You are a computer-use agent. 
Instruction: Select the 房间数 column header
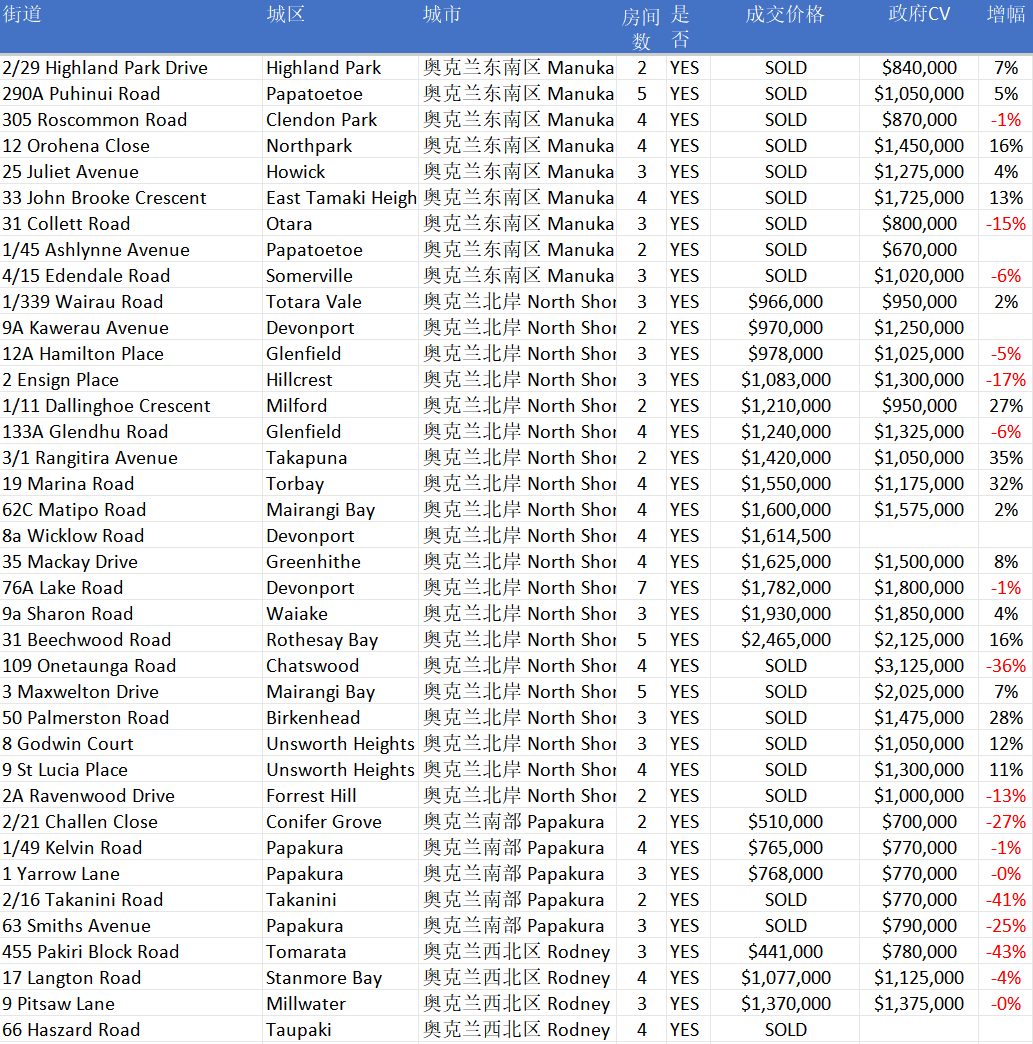click(x=641, y=29)
